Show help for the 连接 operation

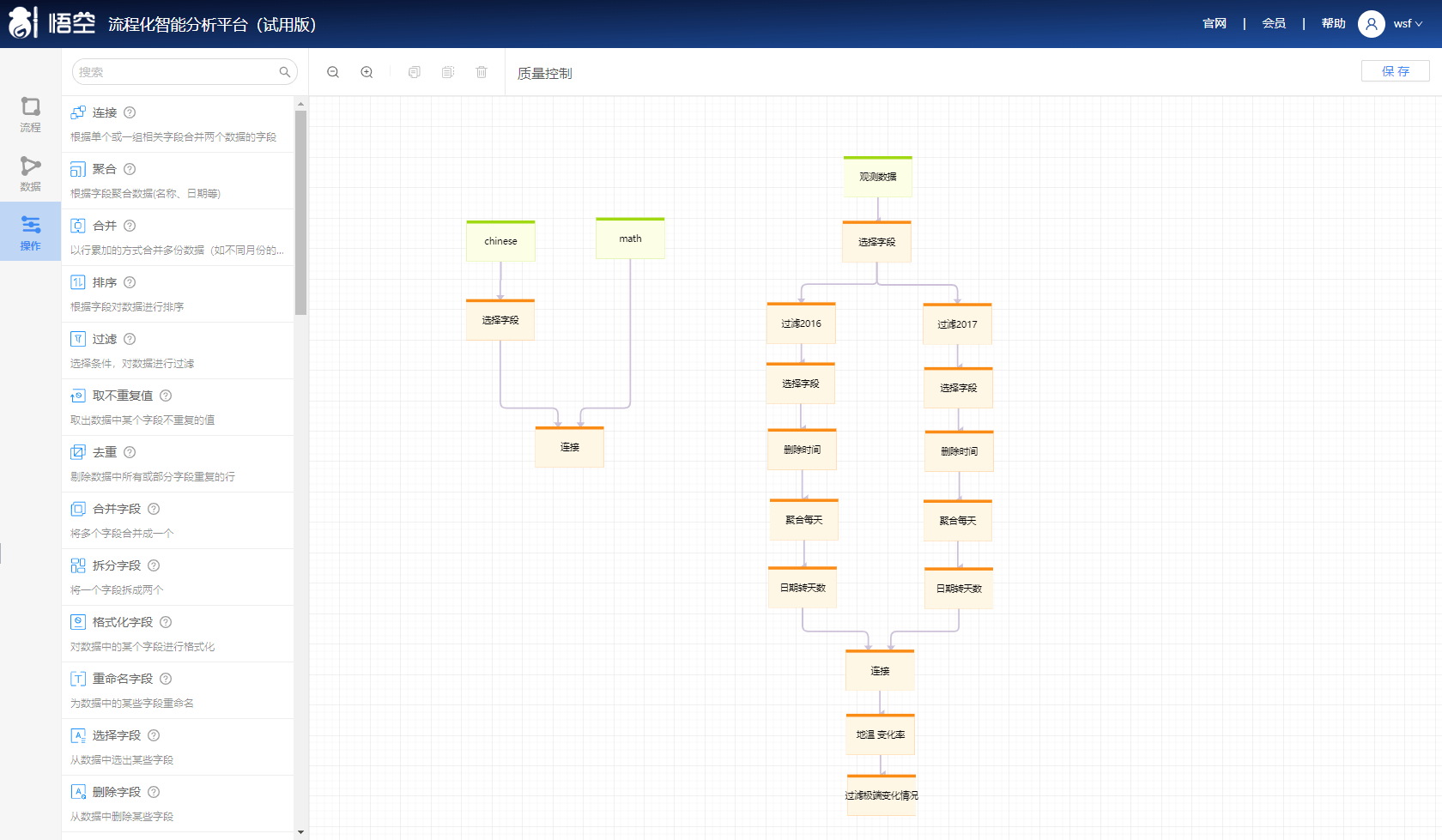coord(130,112)
